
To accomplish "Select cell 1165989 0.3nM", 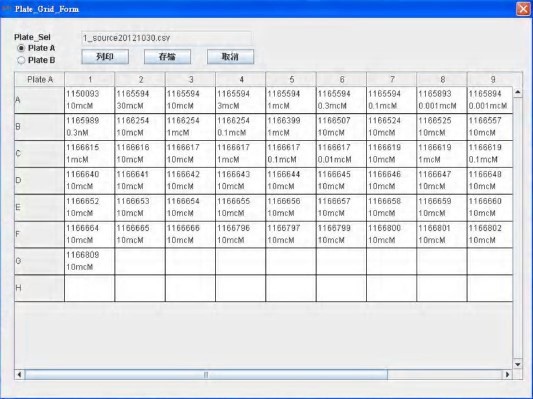I will 90,127.
